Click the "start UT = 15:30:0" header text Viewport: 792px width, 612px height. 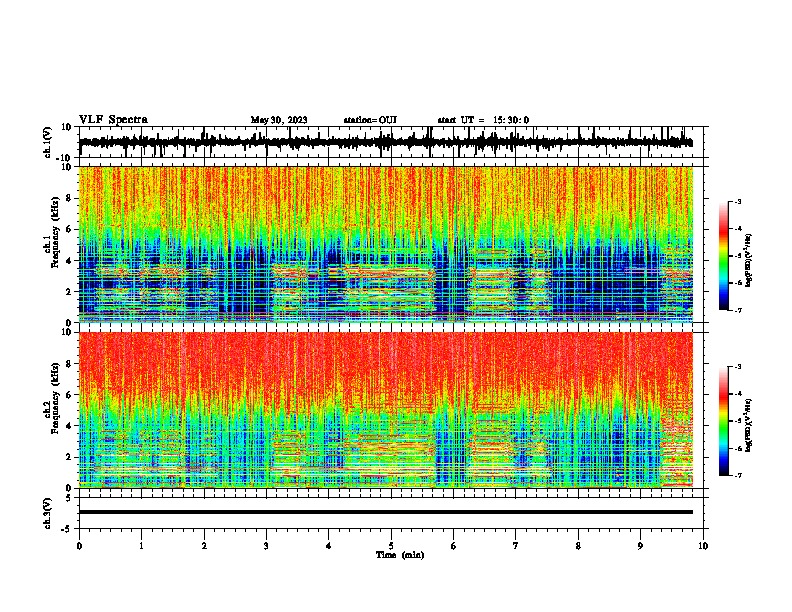coord(483,120)
